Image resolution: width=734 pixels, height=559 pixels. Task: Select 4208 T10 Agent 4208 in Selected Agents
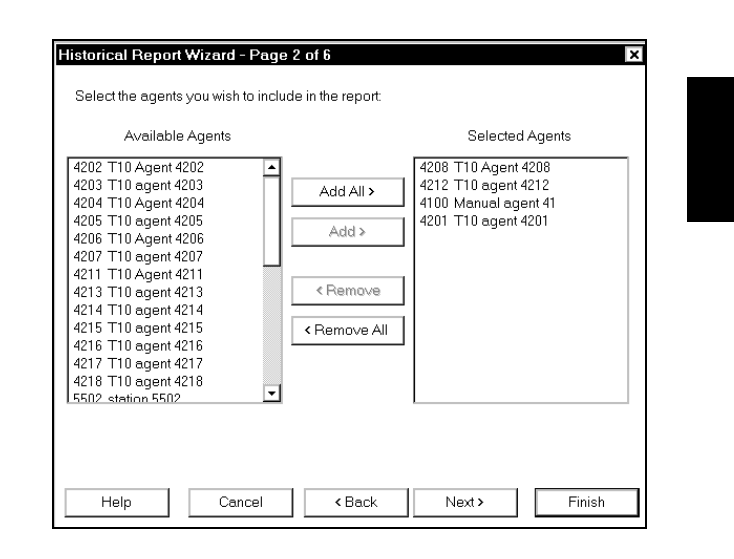521,167
